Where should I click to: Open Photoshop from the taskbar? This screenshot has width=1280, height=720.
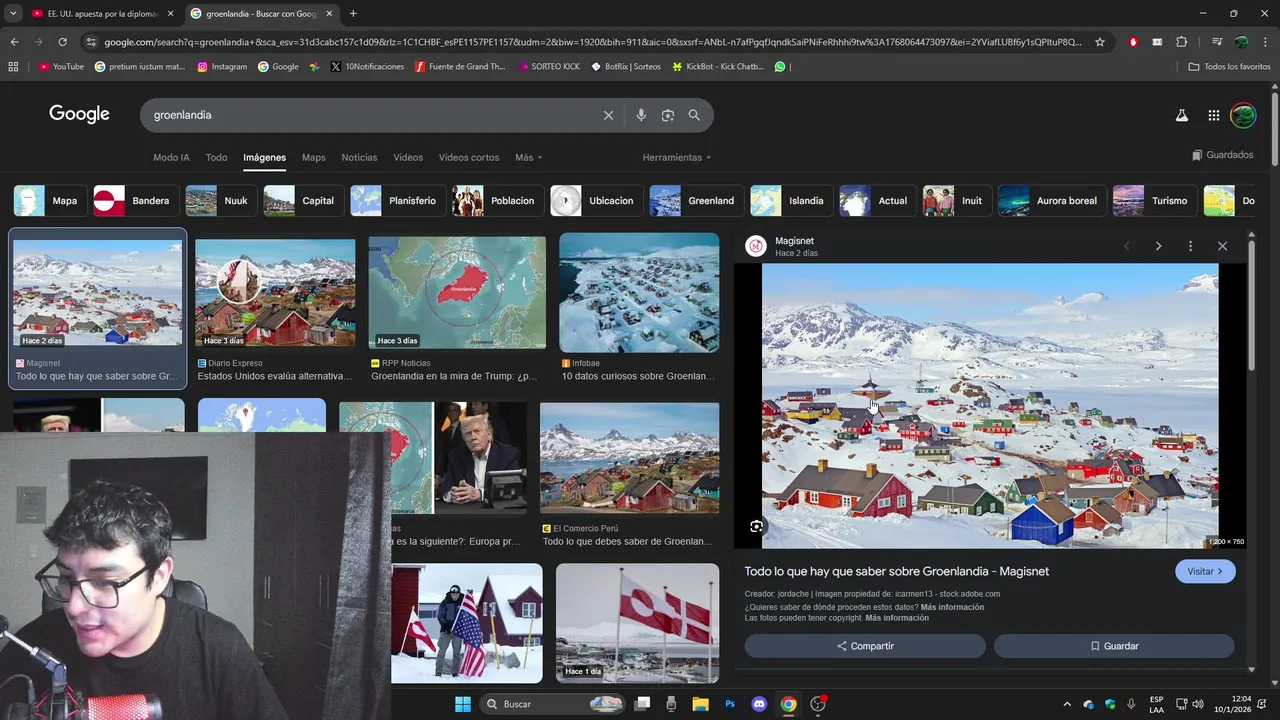730,704
